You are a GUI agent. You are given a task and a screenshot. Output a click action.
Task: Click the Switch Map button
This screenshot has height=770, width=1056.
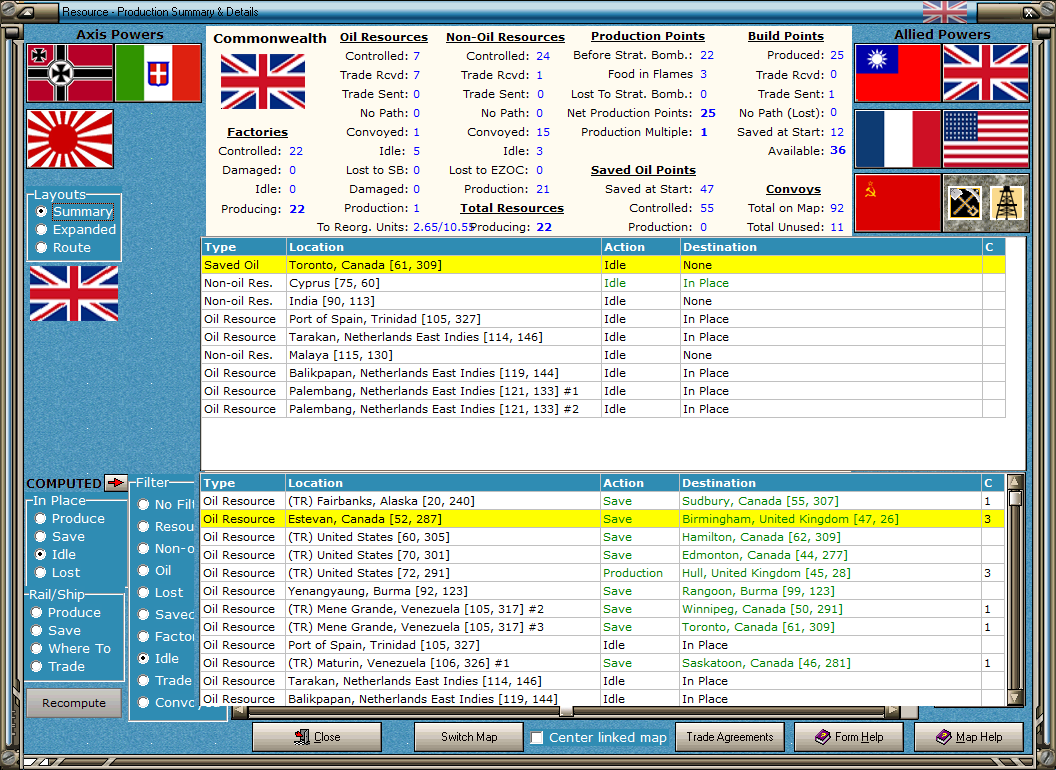pos(469,737)
